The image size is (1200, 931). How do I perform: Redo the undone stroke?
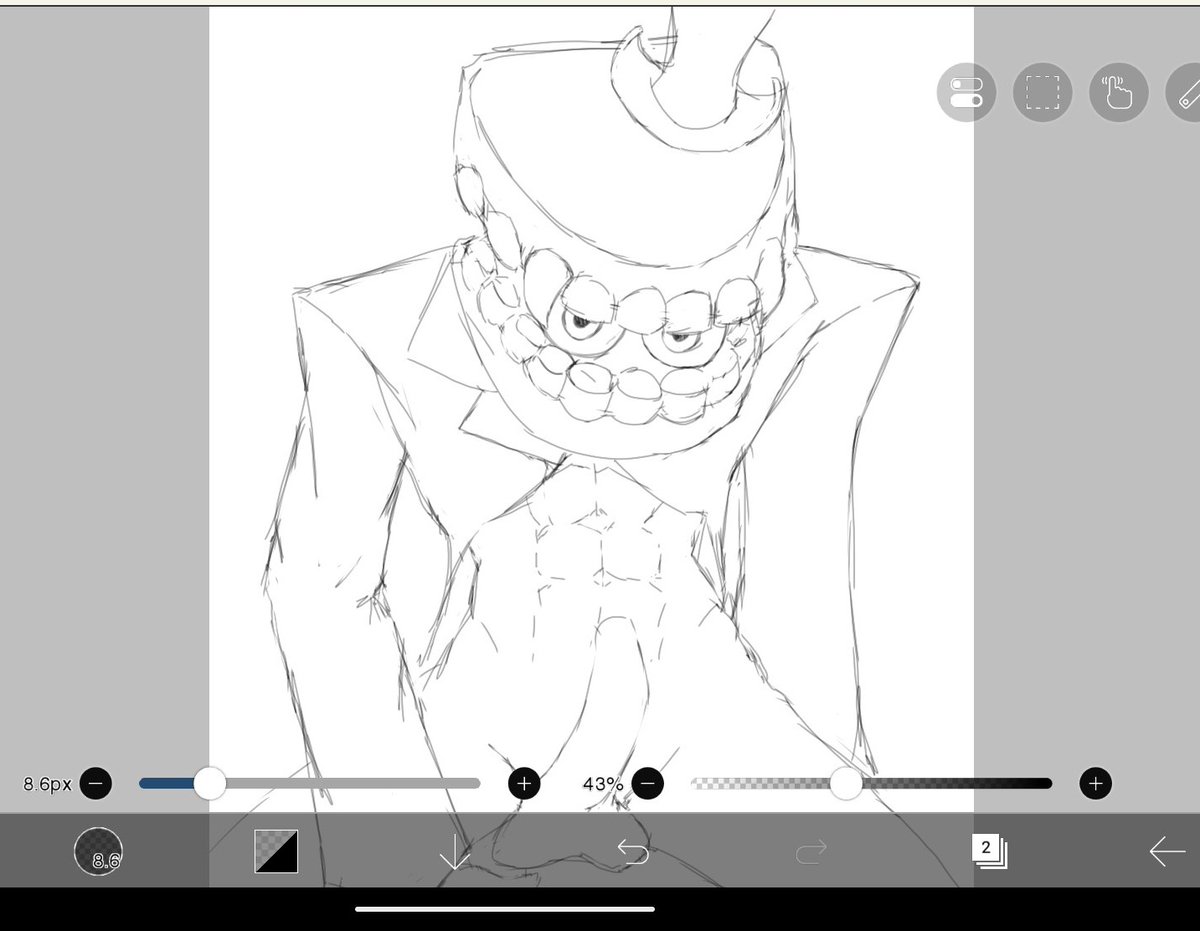point(812,853)
